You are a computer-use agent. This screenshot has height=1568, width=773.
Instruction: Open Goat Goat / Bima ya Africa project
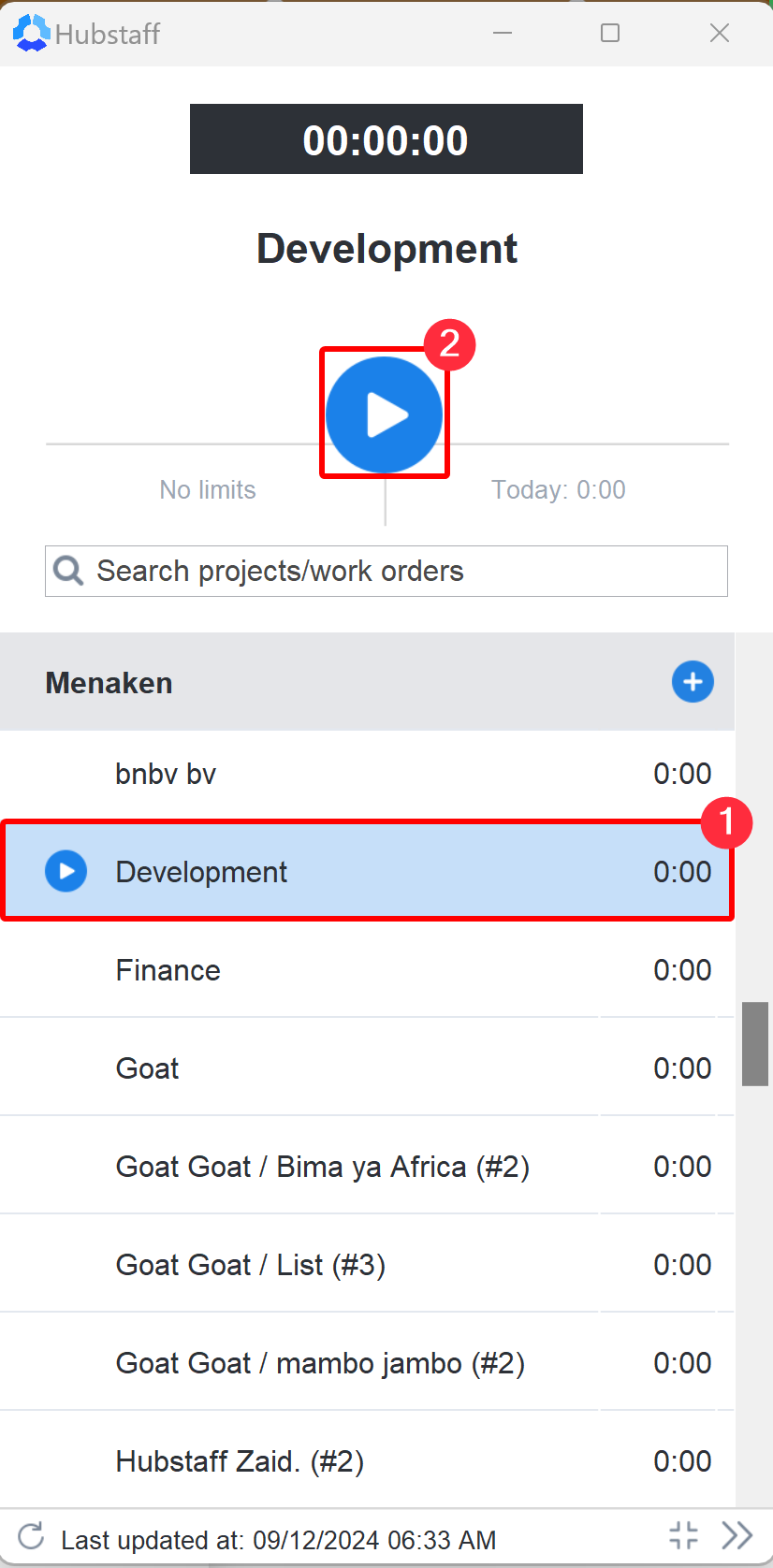point(322,1167)
